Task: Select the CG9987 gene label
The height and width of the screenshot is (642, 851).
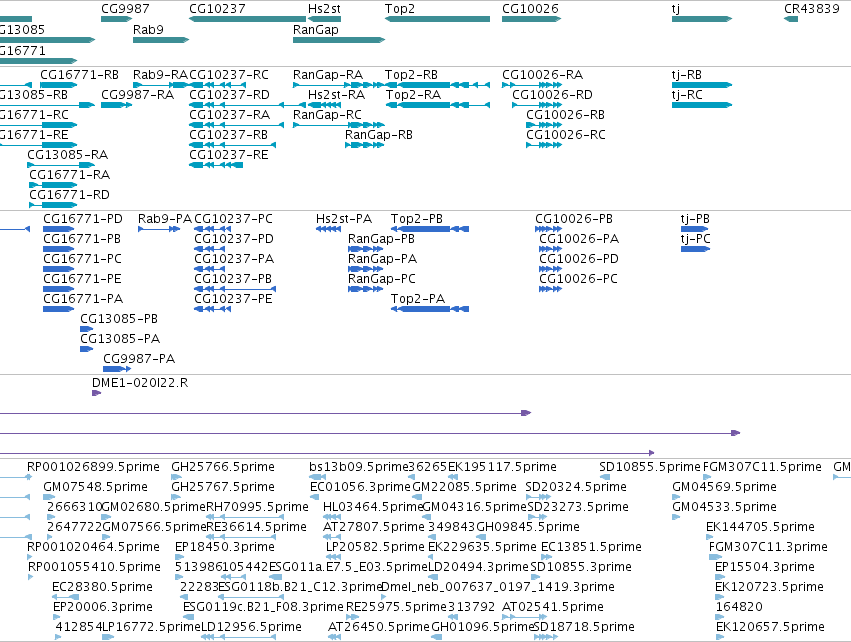Action: [125, 9]
